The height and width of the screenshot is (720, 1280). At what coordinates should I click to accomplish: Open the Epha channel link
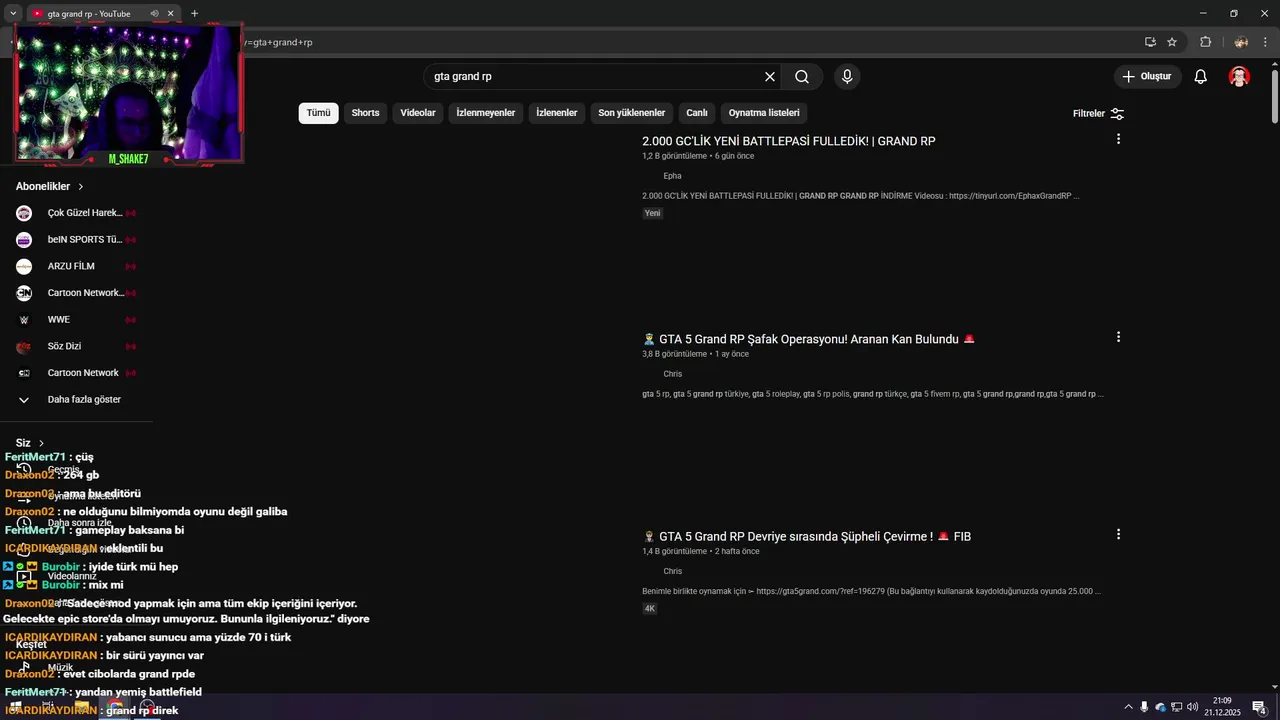672,176
